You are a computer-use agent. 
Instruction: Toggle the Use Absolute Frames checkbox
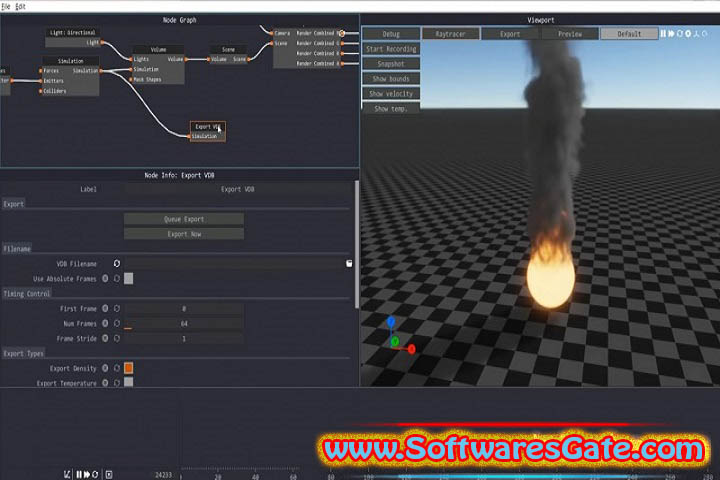tap(129, 278)
